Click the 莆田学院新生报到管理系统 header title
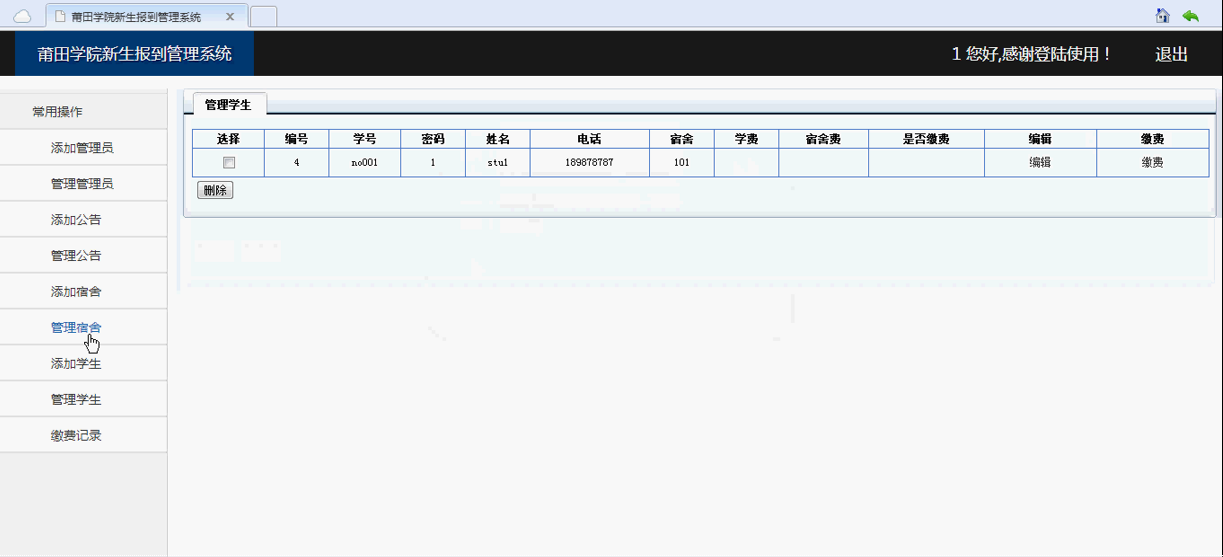The width and height of the screenshot is (1223, 557). coord(135,54)
